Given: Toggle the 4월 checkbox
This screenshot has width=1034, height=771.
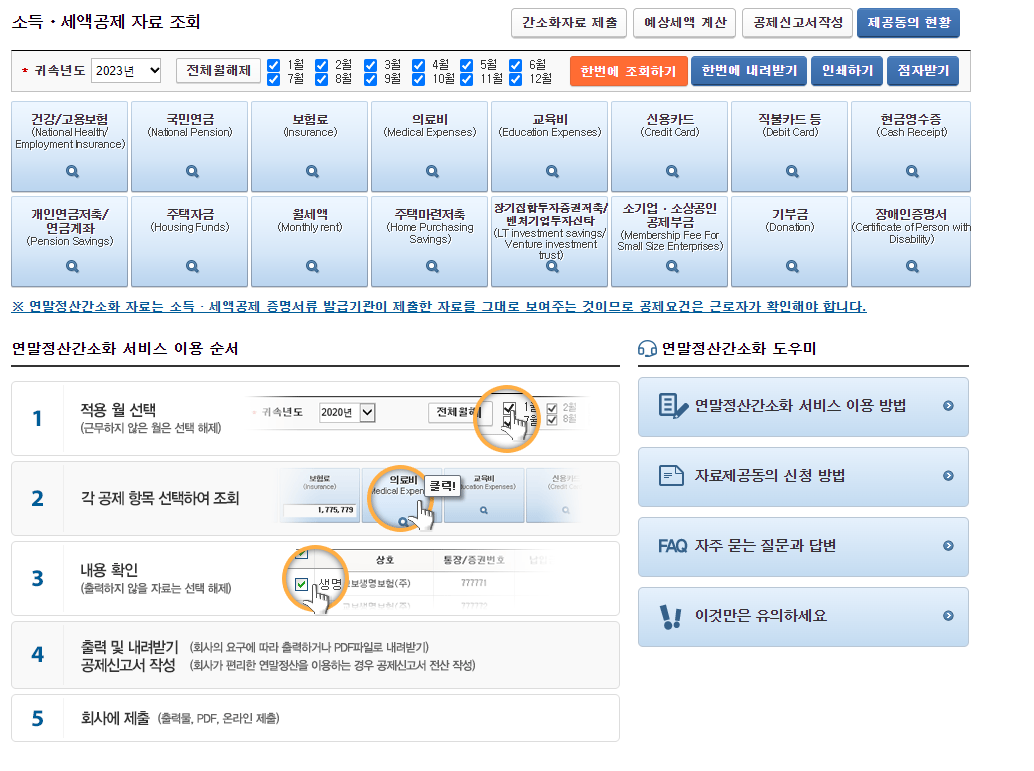Looking at the screenshot, I should click(419, 65).
